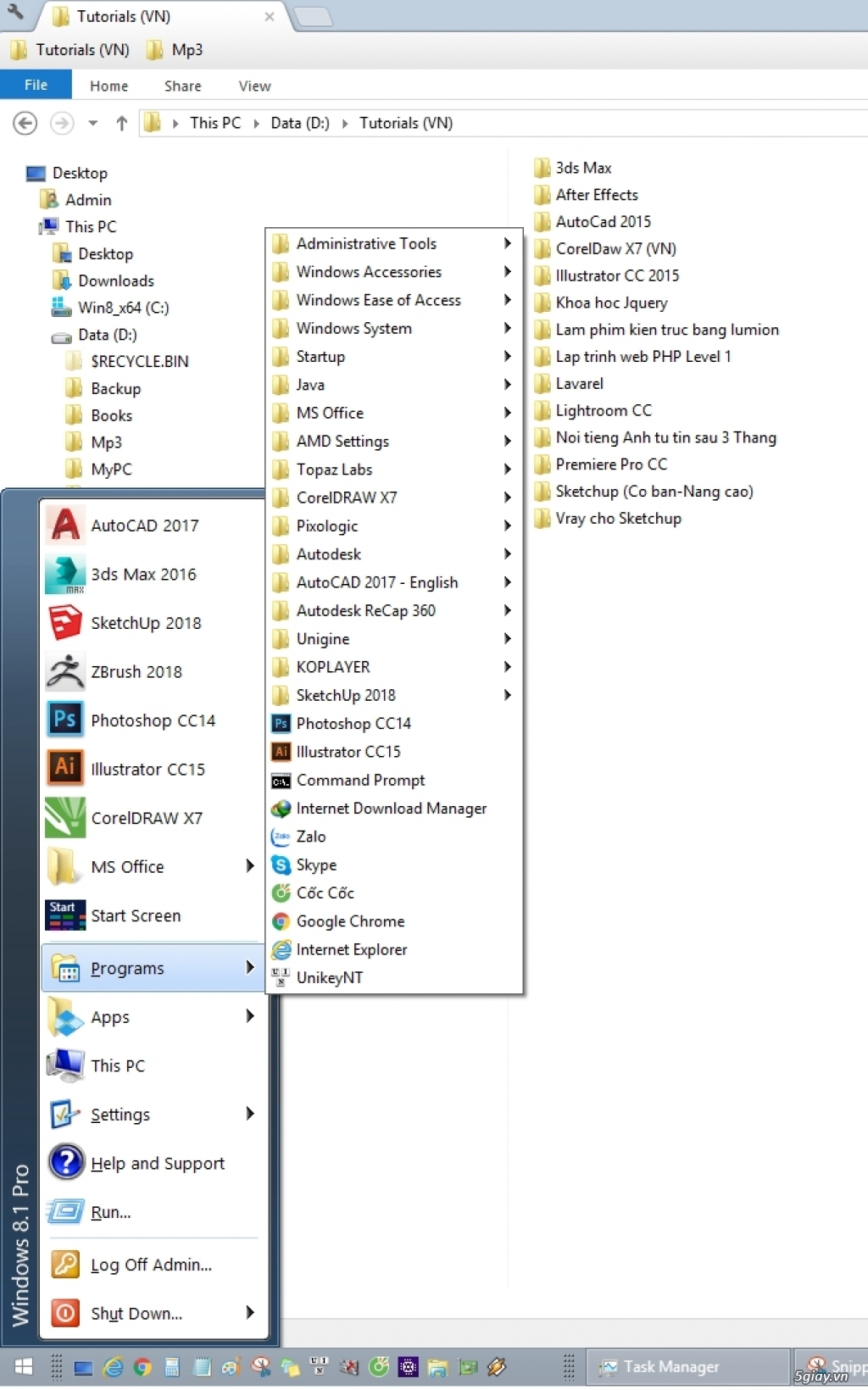868x1390 pixels.
Task: Expand the Administrative Tools submenu
Action: (395, 244)
